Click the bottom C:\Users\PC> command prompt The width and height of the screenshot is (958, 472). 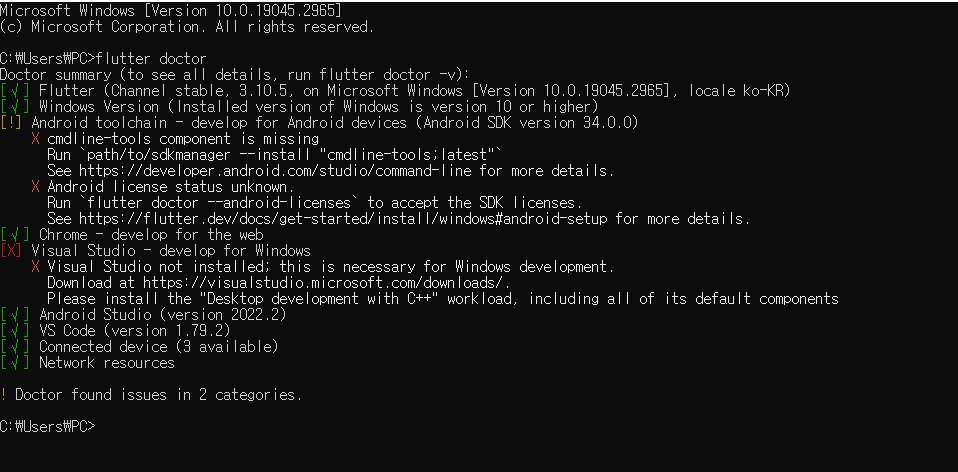click(48, 426)
